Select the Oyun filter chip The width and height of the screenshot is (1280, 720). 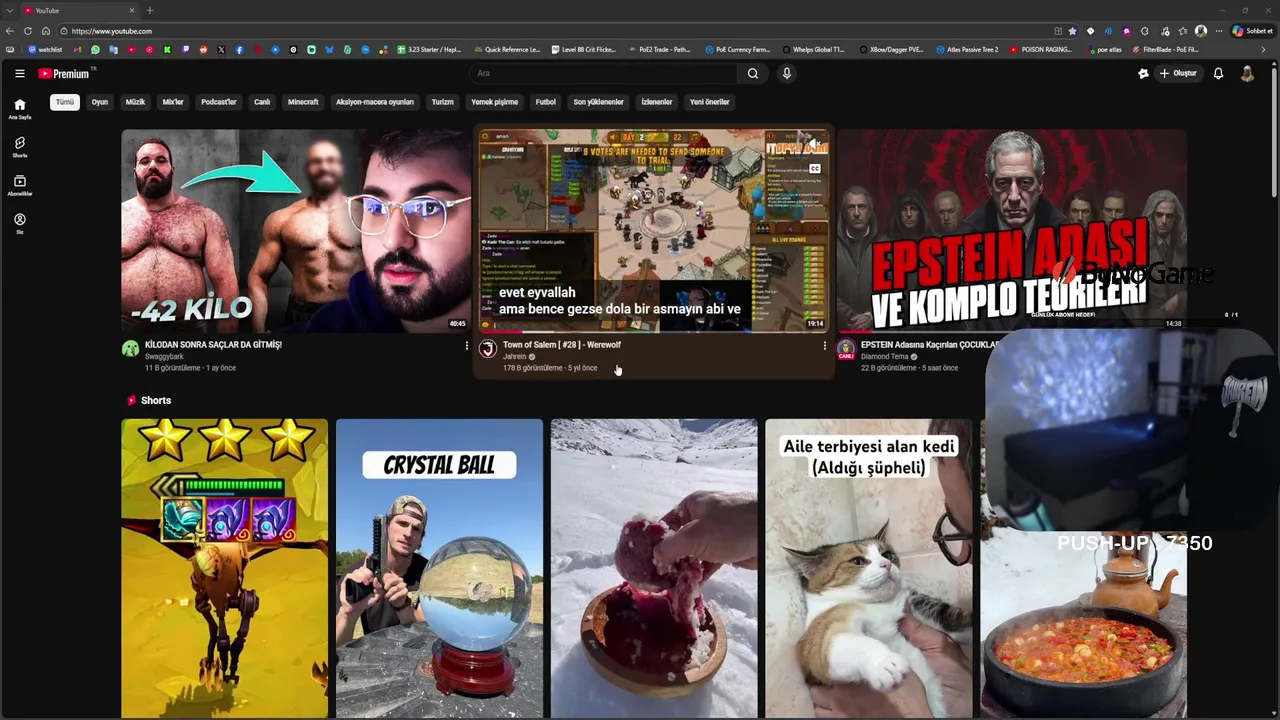click(100, 102)
